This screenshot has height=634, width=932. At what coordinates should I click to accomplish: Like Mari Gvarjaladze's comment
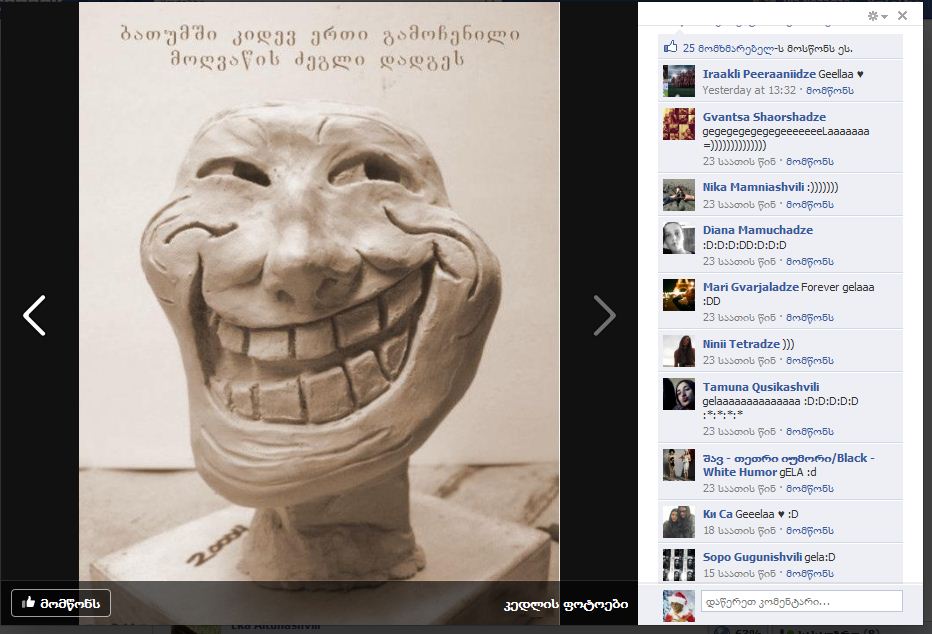point(810,318)
